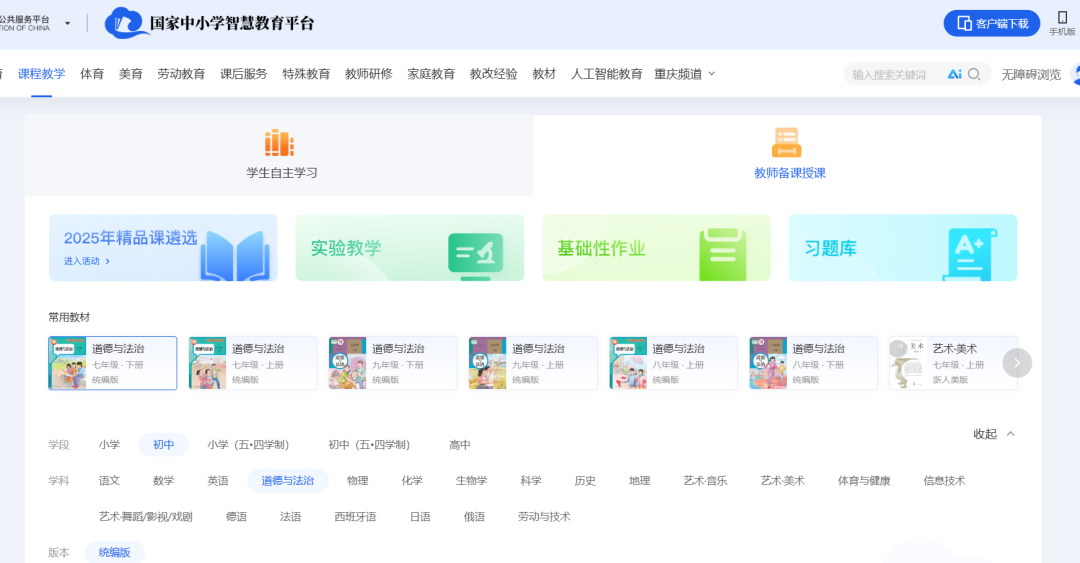Click the AI search icon

(954, 74)
